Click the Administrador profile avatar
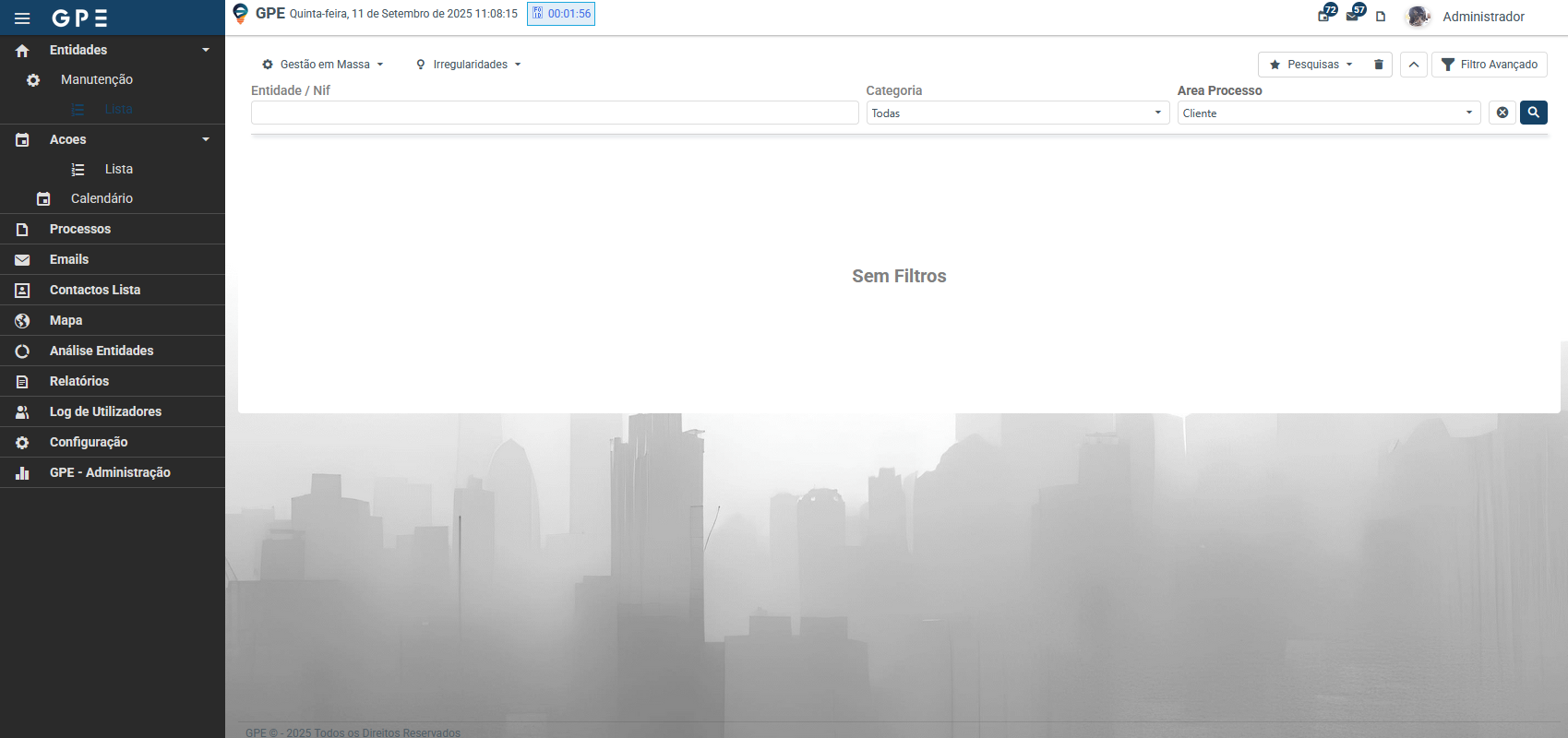The image size is (1568, 738). (1418, 17)
